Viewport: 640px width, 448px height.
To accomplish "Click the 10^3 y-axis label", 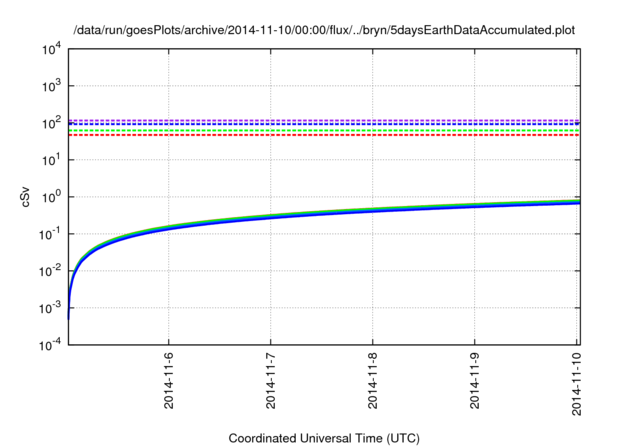I will (x=51, y=86).
